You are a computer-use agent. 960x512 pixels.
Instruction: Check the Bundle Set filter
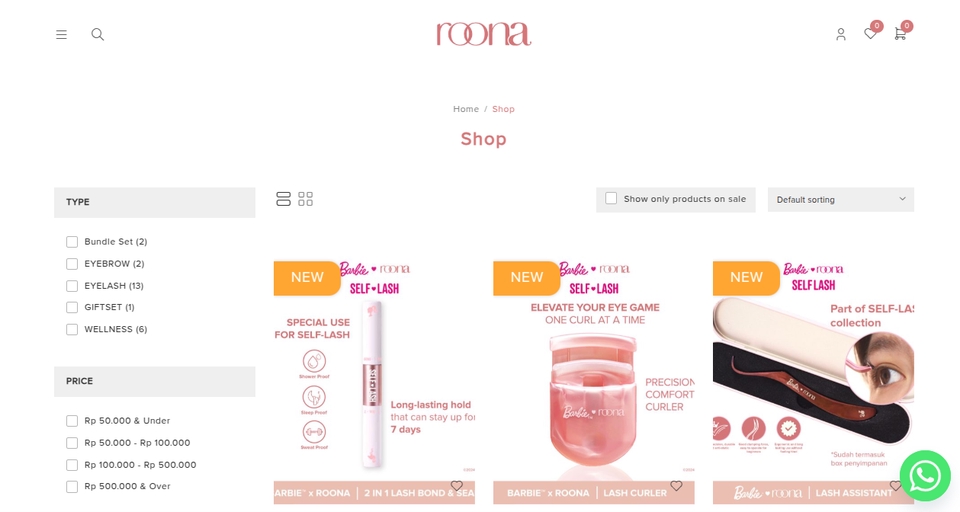click(72, 242)
